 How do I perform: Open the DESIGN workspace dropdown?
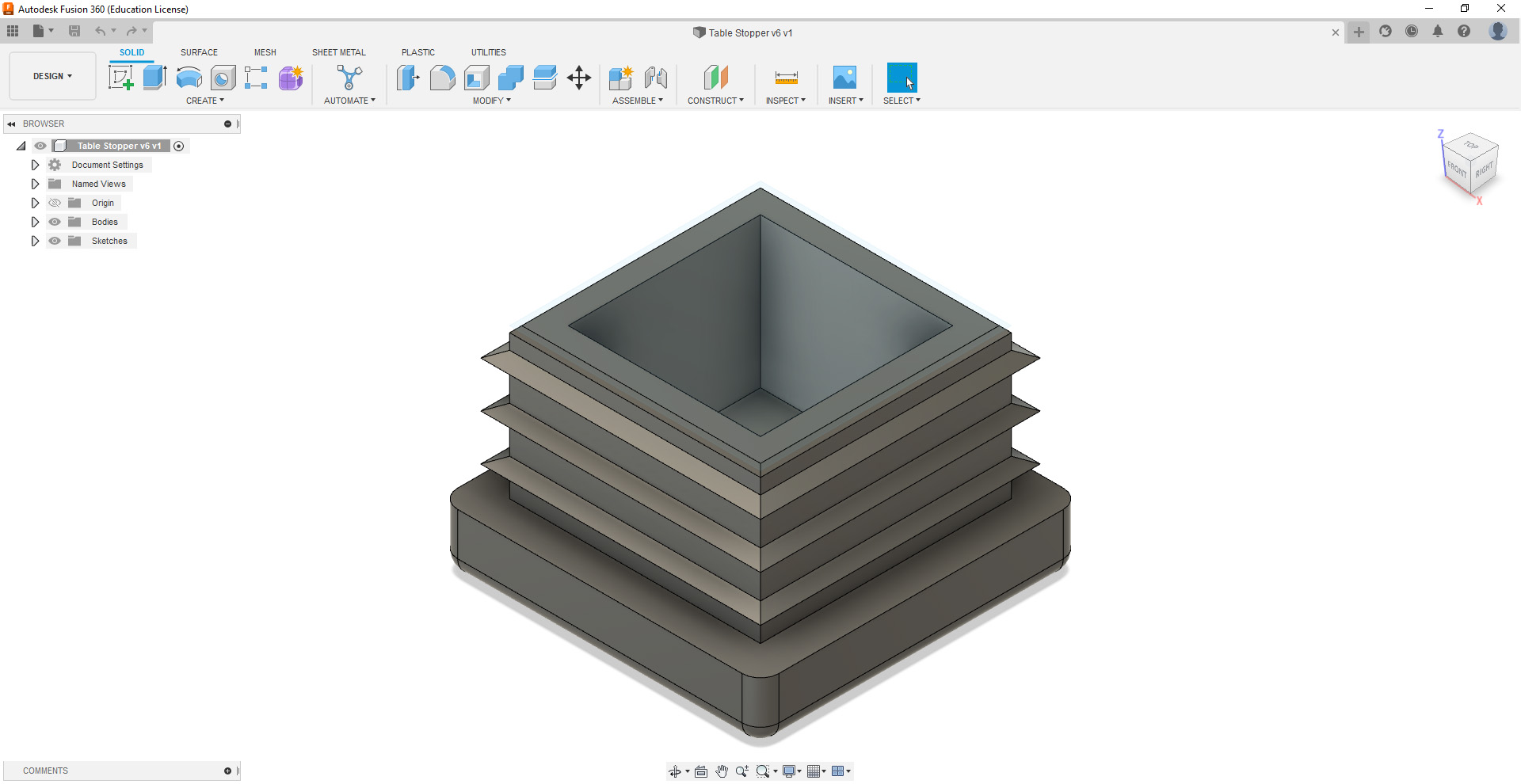click(x=52, y=76)
